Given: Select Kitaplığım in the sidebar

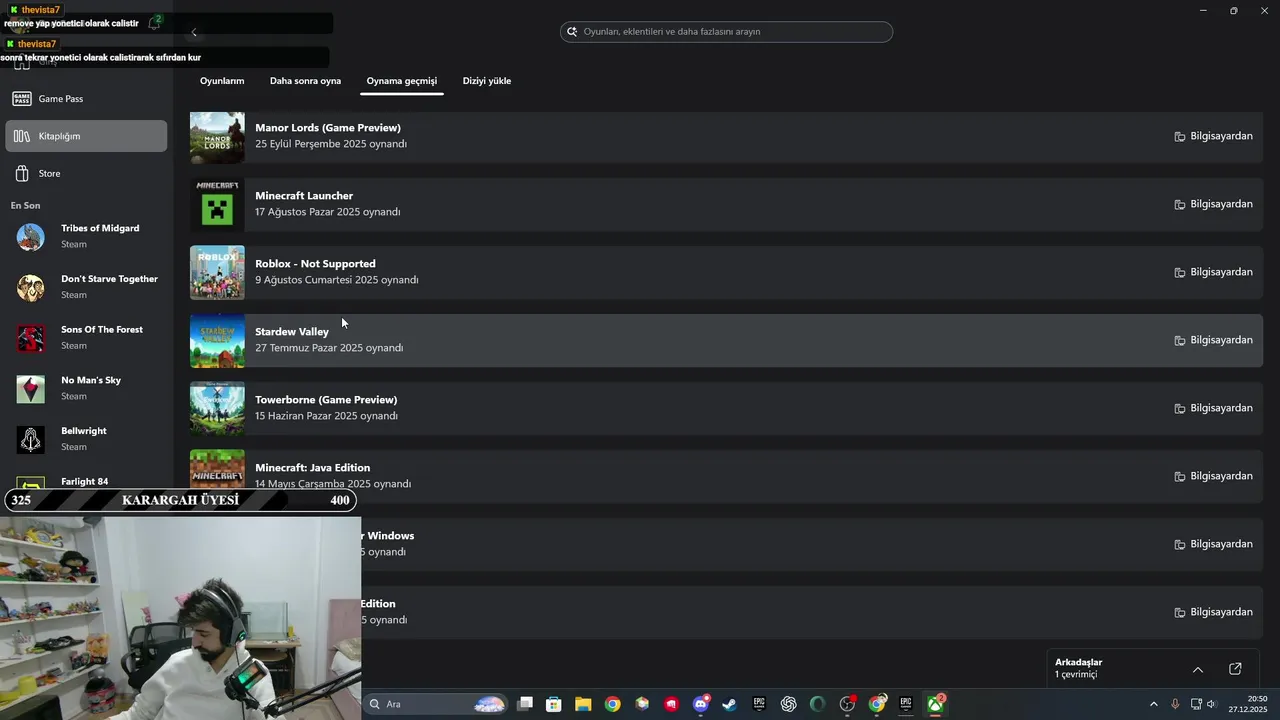Looking at the screenshot, I should [x=86, y=136].
